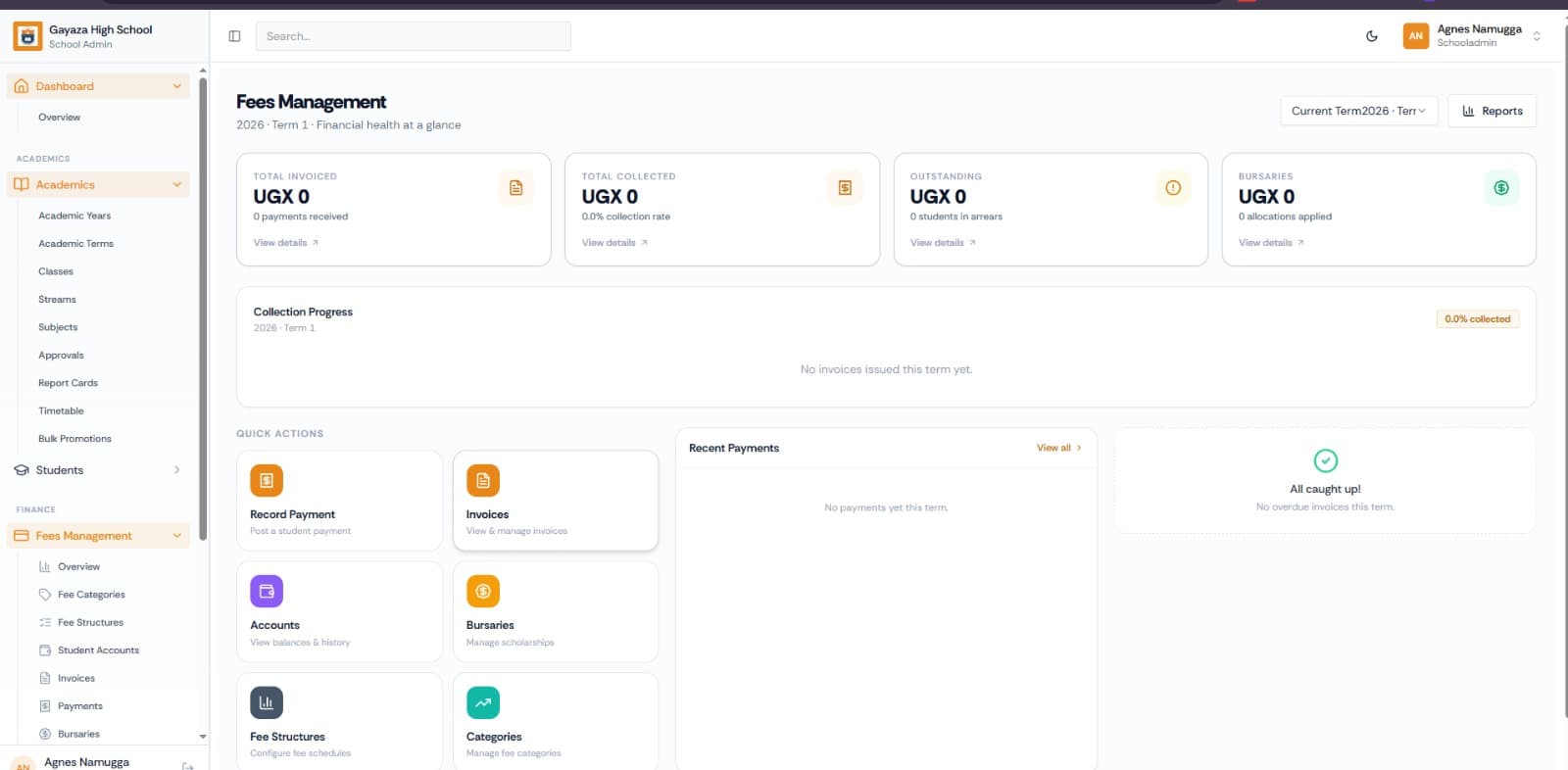Click the AN user avatar in header
This screenshot has width=1568, height=770.
[x=1416, y=36]
